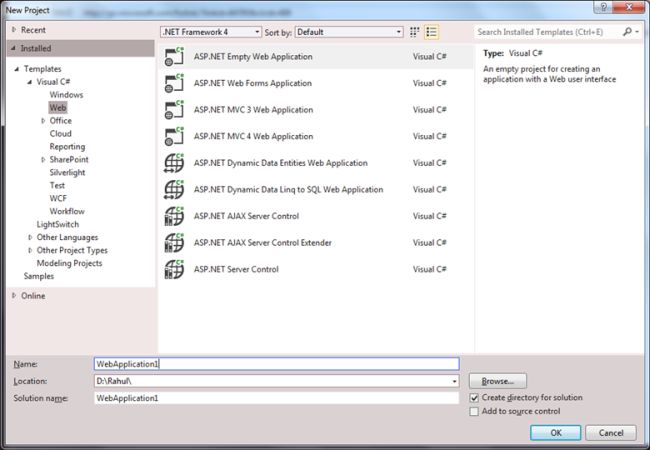650x450 pixels.
Task: Collapse the Visual C# tree node
Action: pyautogui.click(x=29, y=82)
